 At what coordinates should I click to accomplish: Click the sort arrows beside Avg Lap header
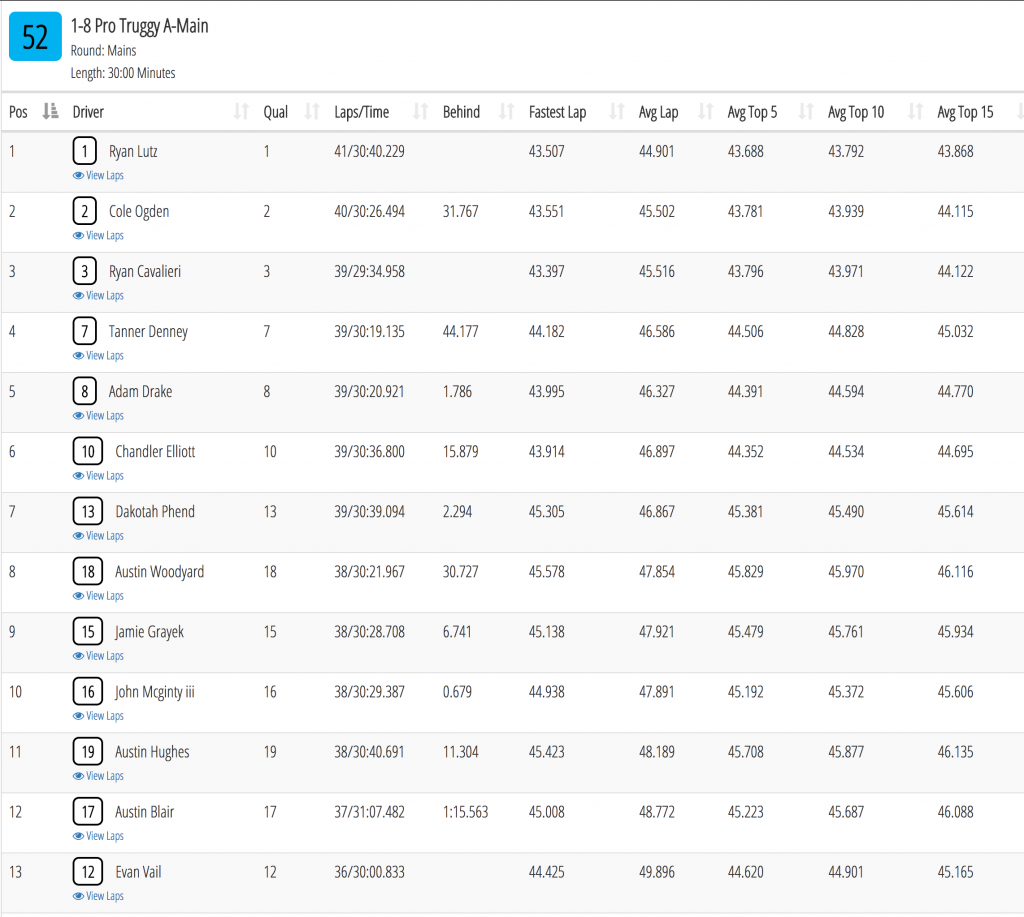coord(705,112)
